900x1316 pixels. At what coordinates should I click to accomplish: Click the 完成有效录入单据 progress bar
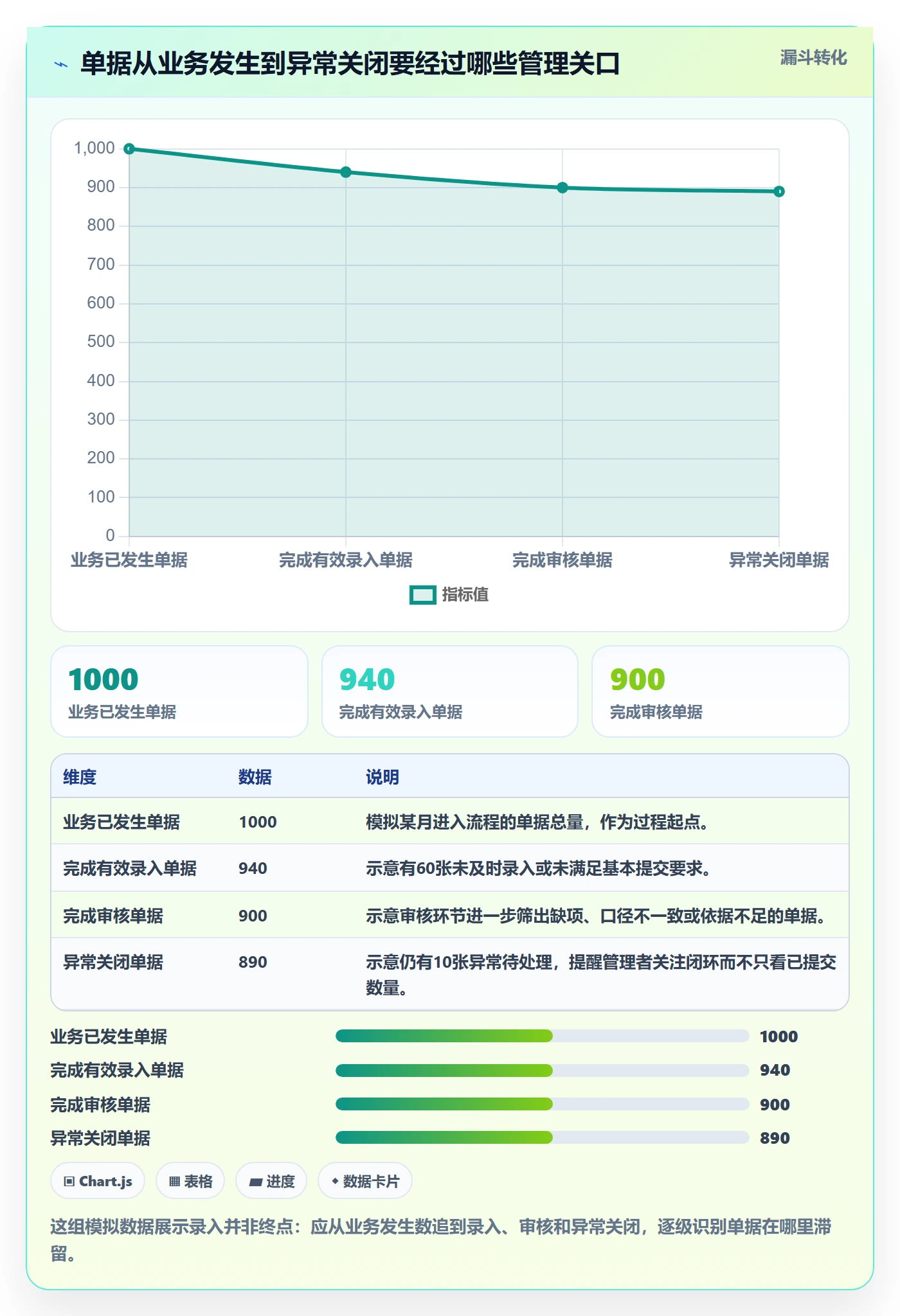click(543, 1070)
